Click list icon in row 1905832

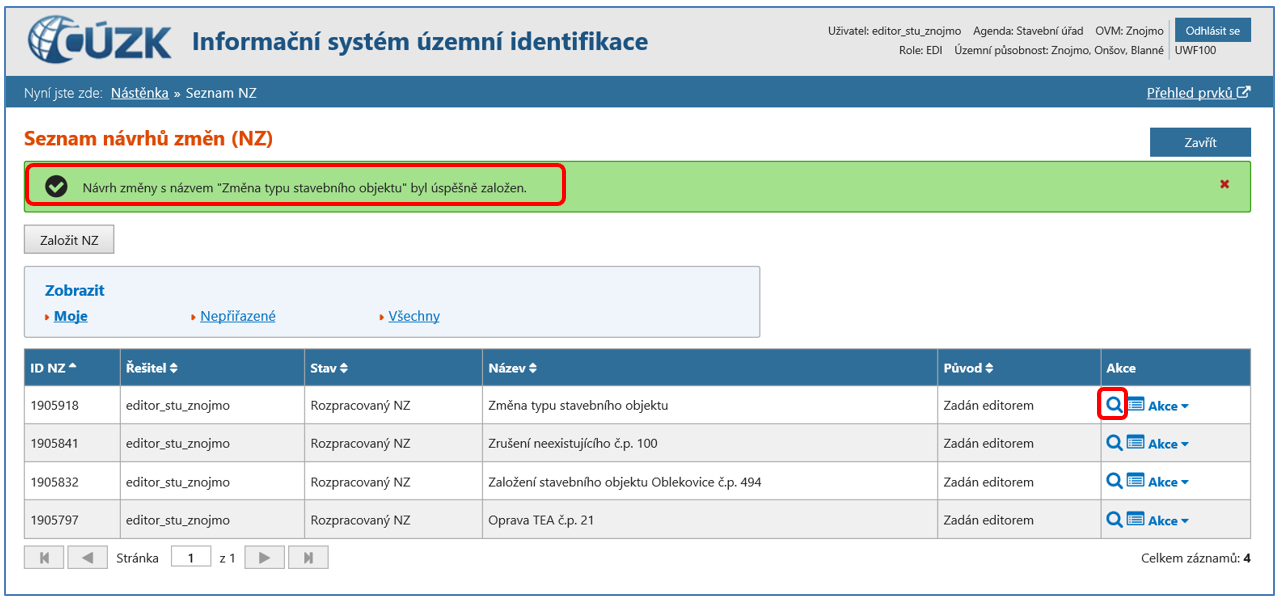point(1135,481)
